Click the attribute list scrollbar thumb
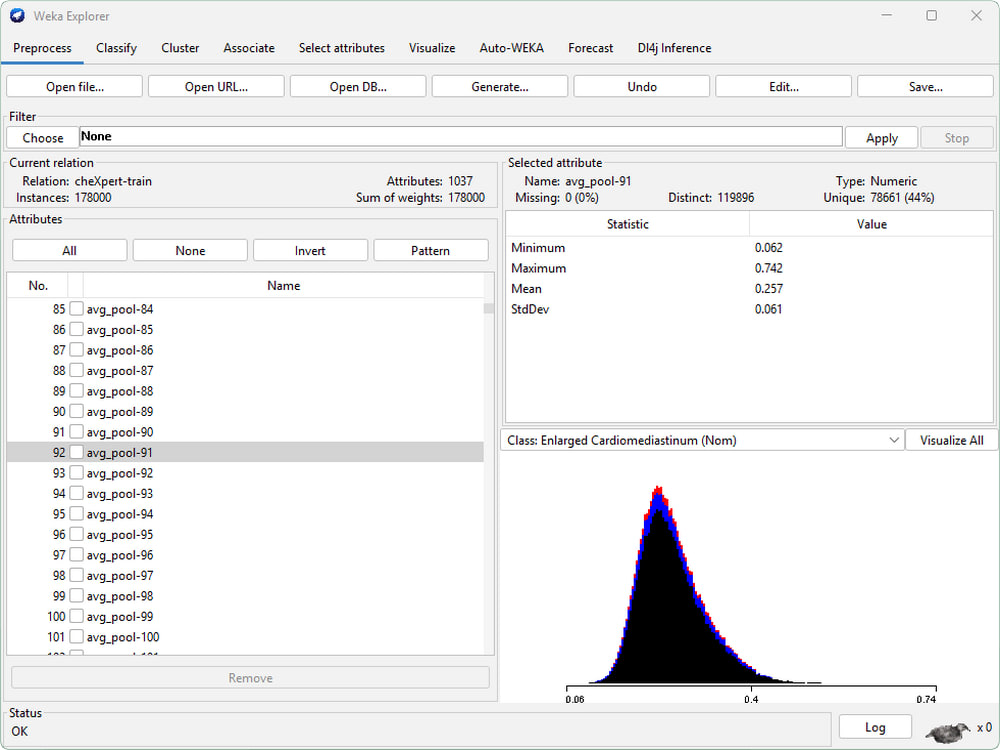Screen dimensions: 1000x750 coord(489,309)
